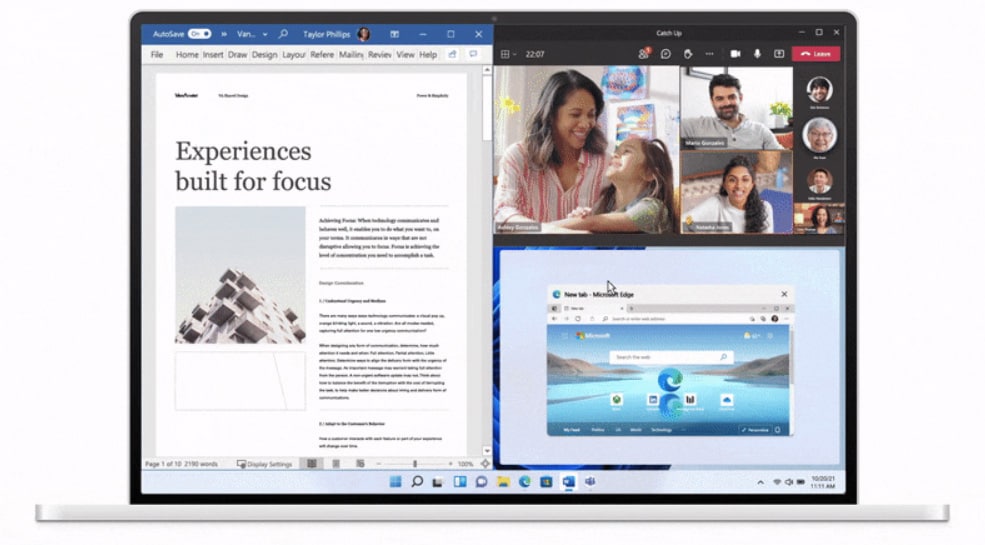Adjust the Word zoom slider
The image size is (985, 545).
click(x=415, y=464)
